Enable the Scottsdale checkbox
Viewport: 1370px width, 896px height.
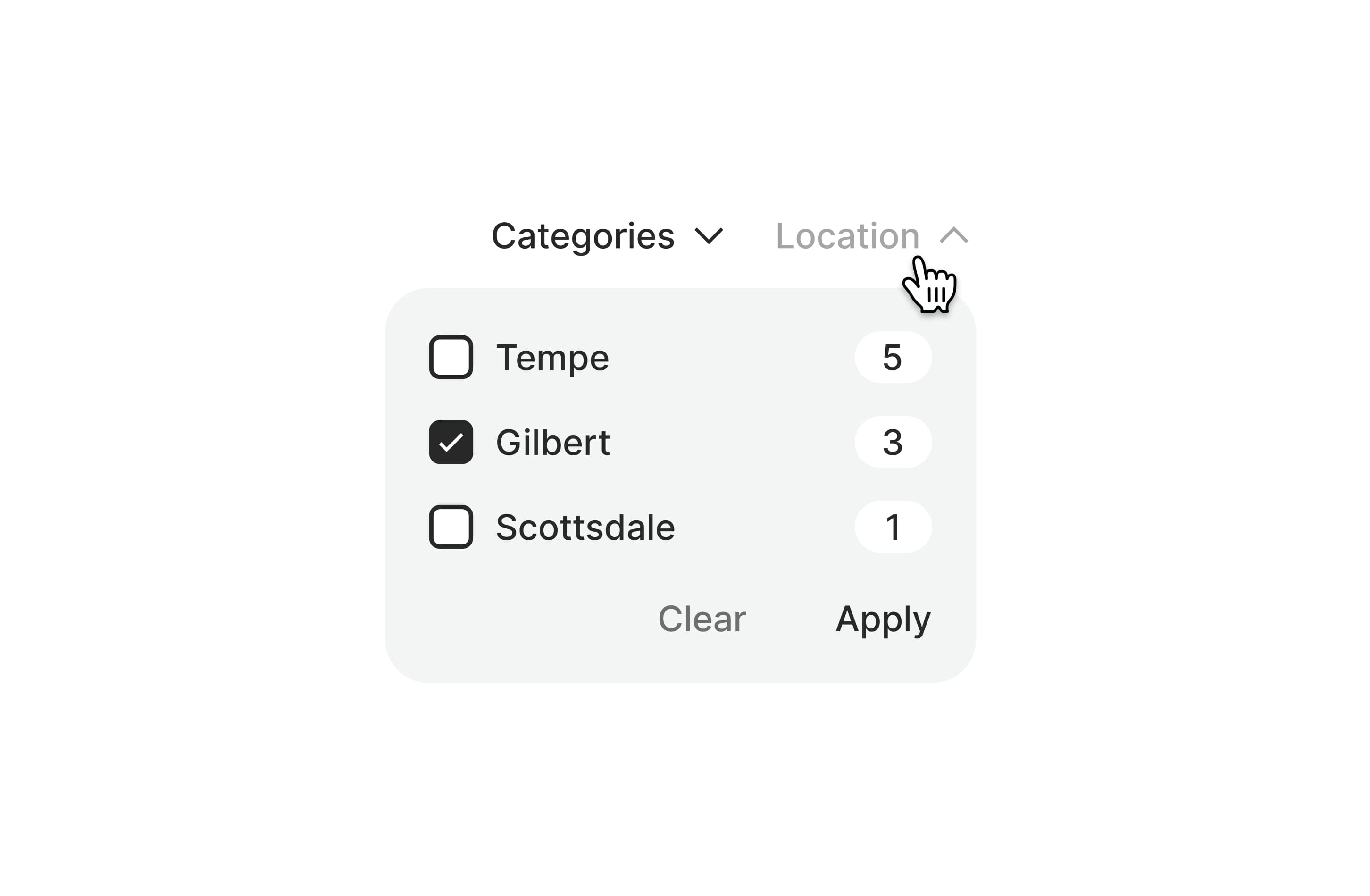tap(451, 528)
